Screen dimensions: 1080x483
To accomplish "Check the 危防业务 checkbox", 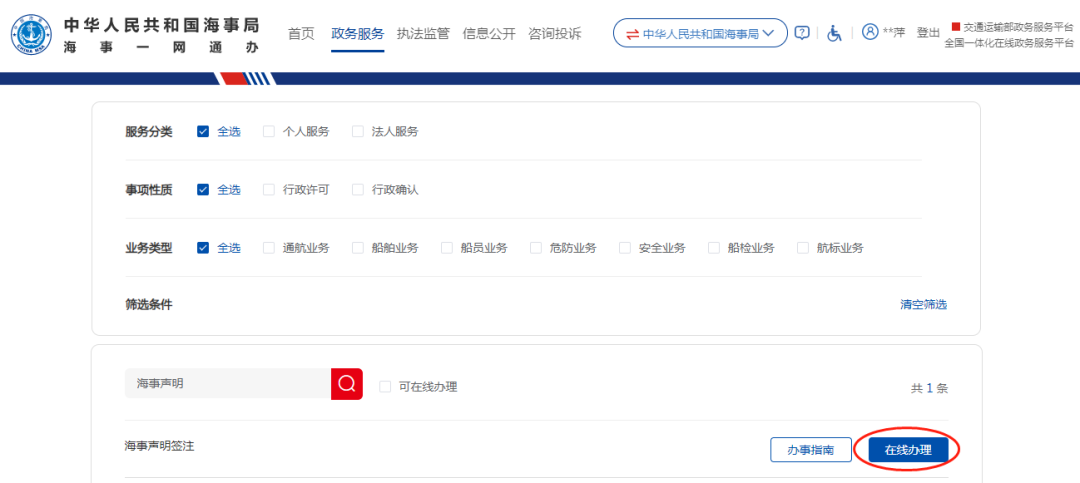I will pyautogui.click(x=536, y=248).
